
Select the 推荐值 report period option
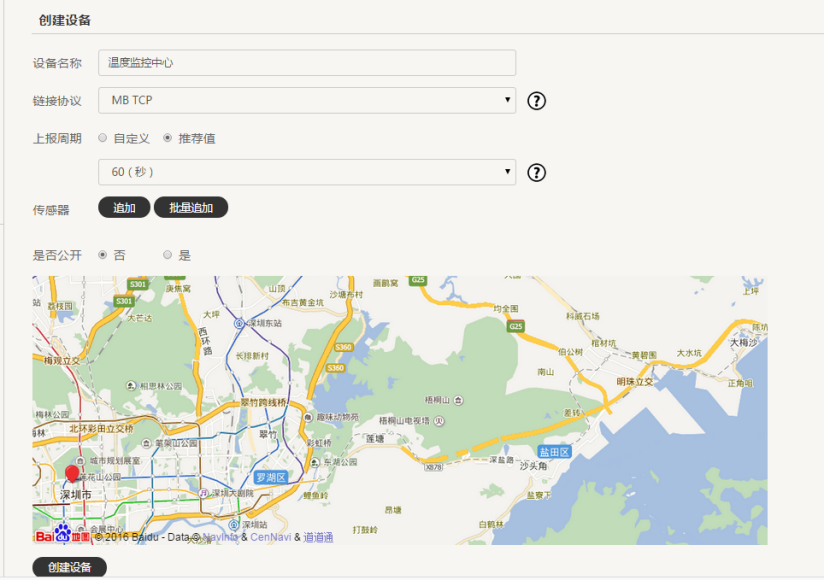pyautogui.click(x=167, y=138)
